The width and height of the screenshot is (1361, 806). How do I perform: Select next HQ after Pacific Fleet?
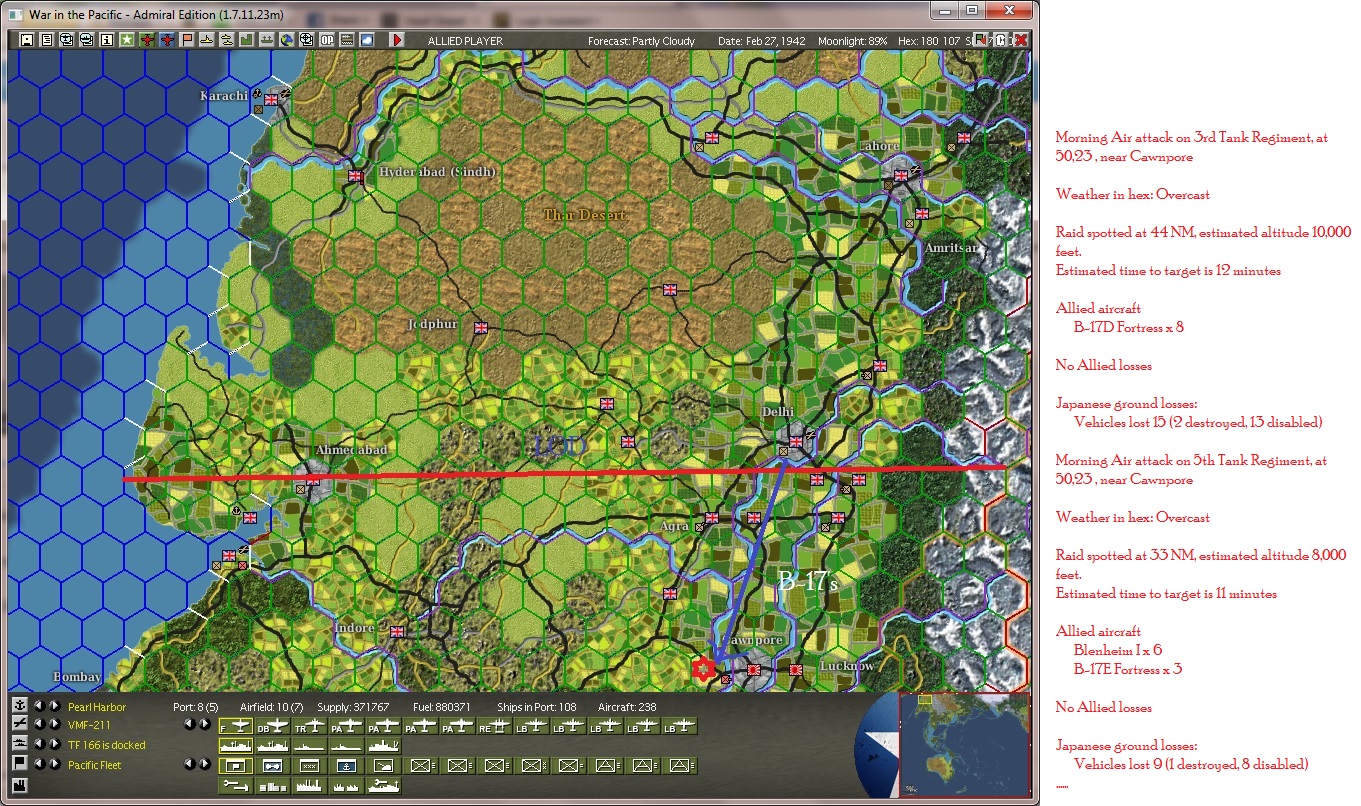click(55, 764)
